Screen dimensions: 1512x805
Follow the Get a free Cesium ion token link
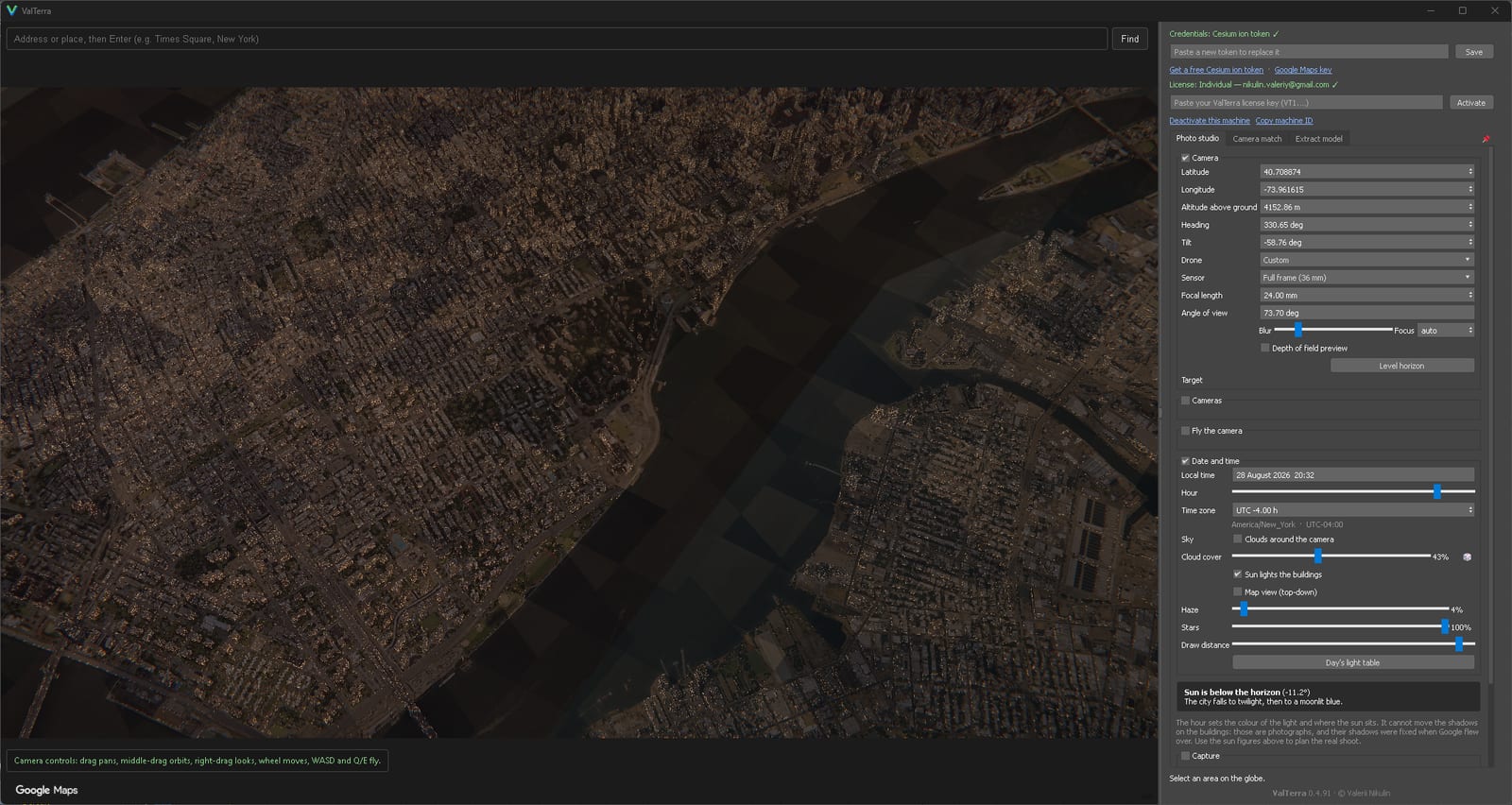[x=1216, y=70]
